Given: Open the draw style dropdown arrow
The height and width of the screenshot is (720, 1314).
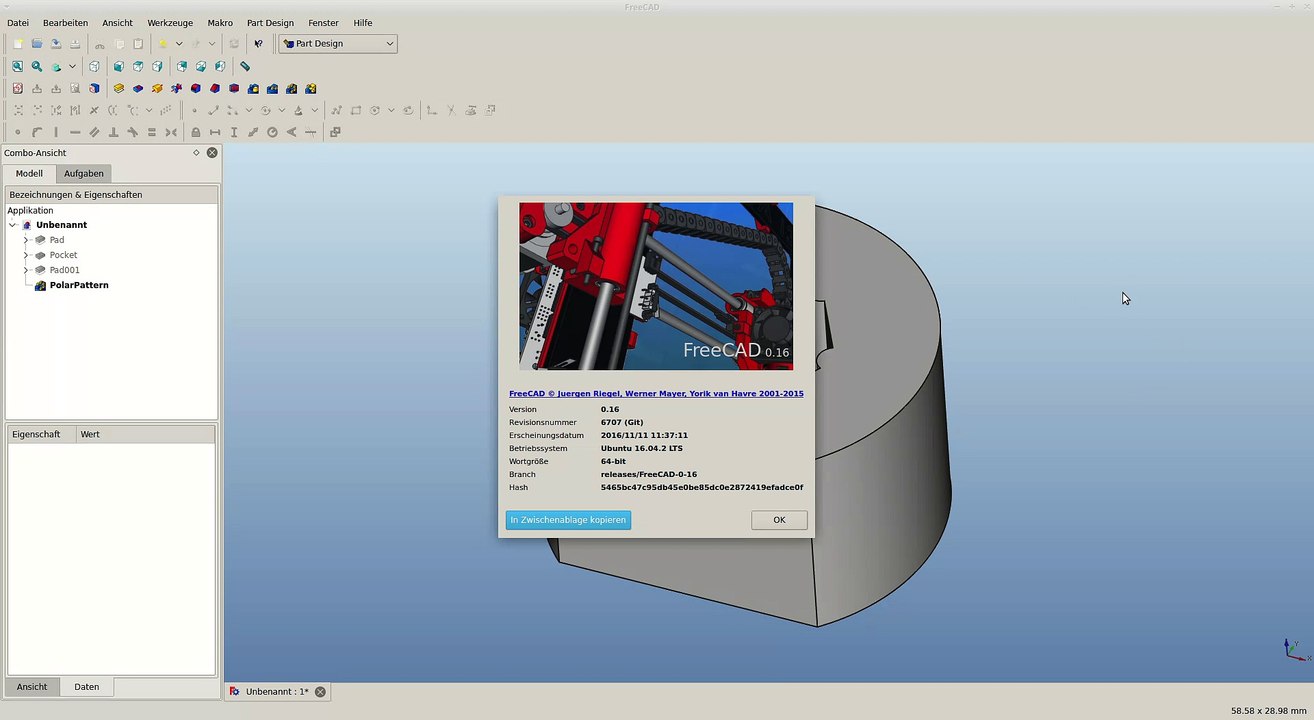Looking at the screenshot, I should (72, 66).
